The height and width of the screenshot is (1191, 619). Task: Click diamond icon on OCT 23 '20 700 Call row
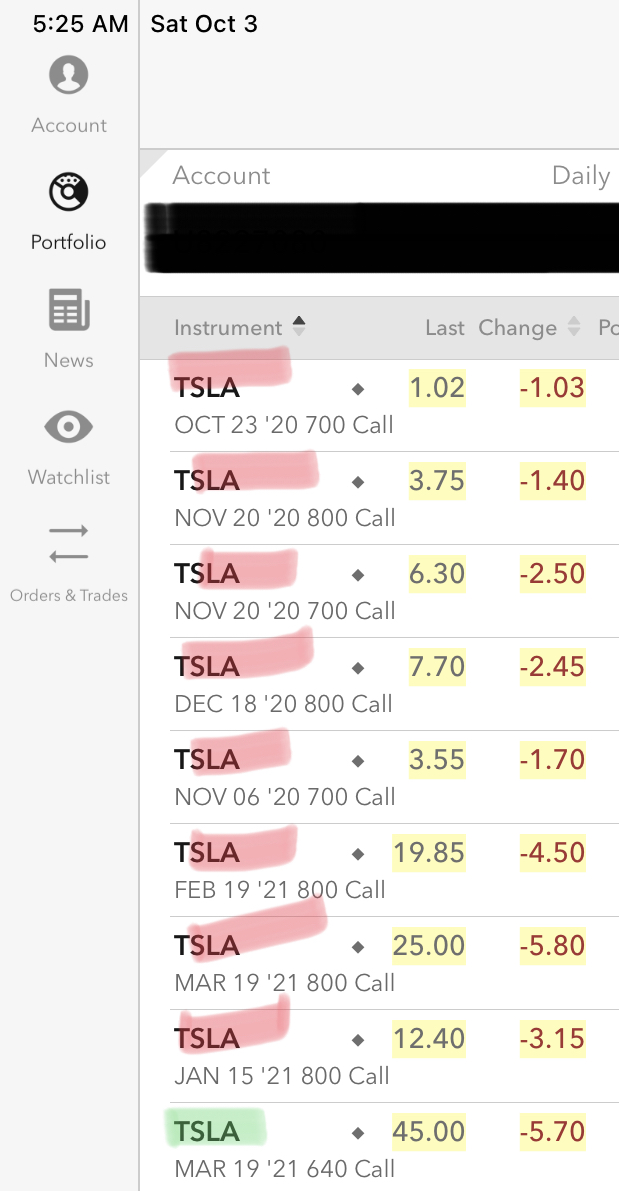(x=358, y=388)
